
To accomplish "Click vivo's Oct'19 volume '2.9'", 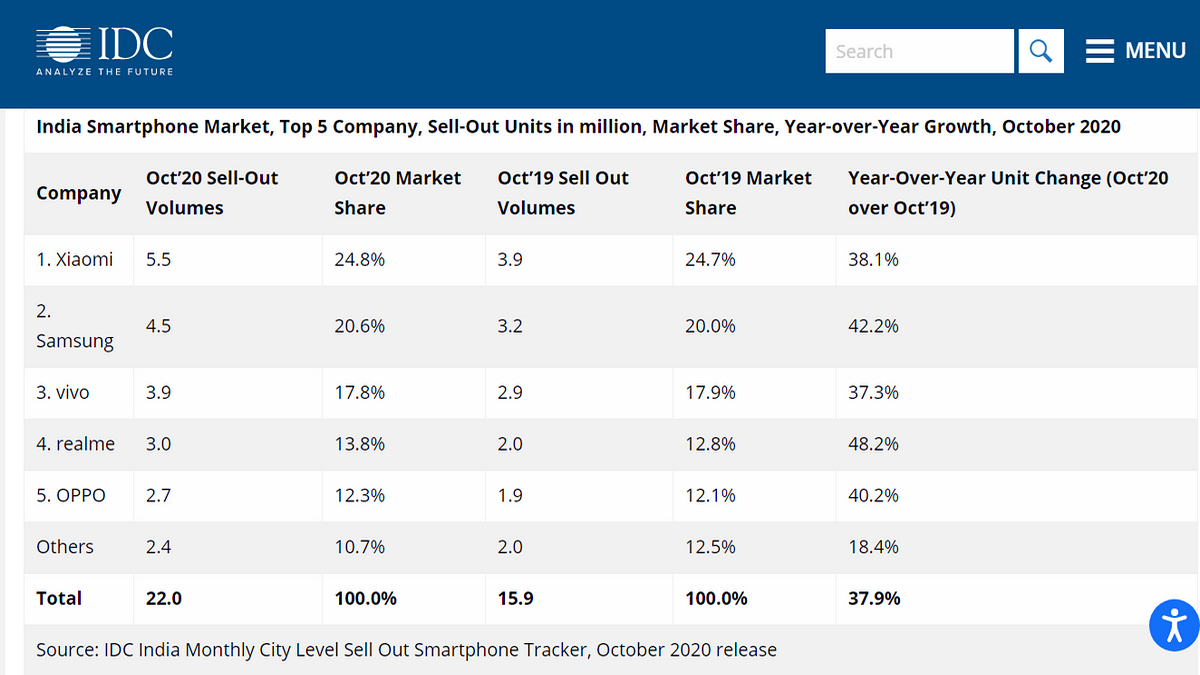I will tap(510, 393).
